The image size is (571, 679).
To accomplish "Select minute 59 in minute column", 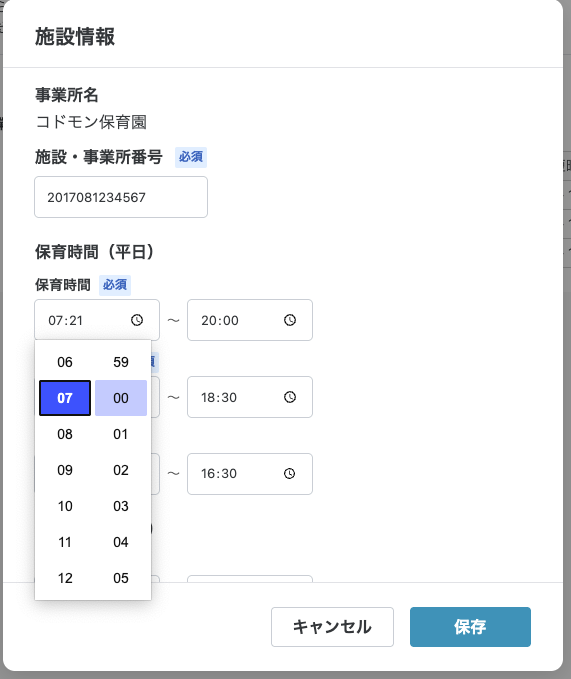I will tap(121, 362).
